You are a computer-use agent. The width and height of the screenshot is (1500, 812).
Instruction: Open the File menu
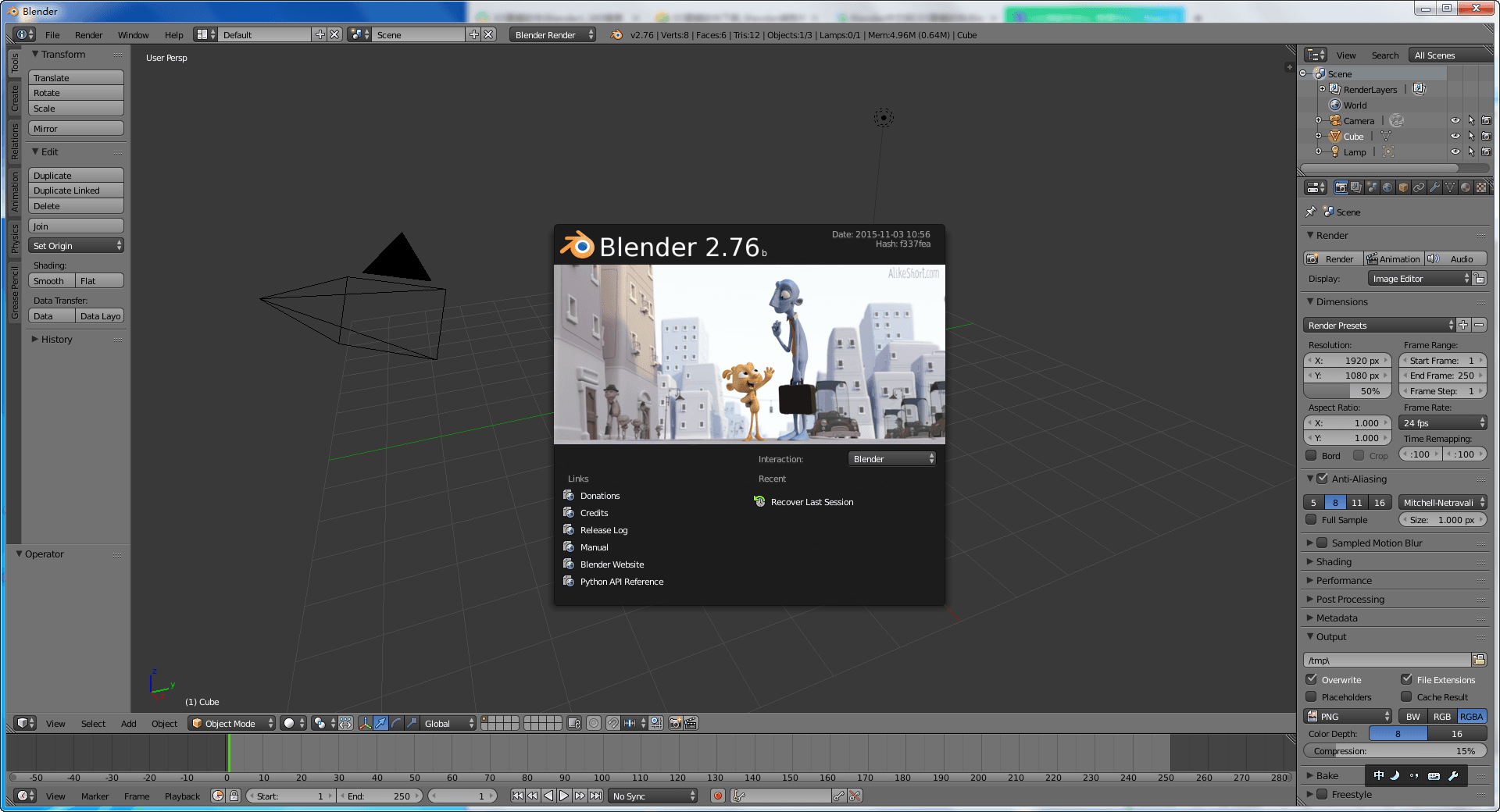tap(52, 34)
